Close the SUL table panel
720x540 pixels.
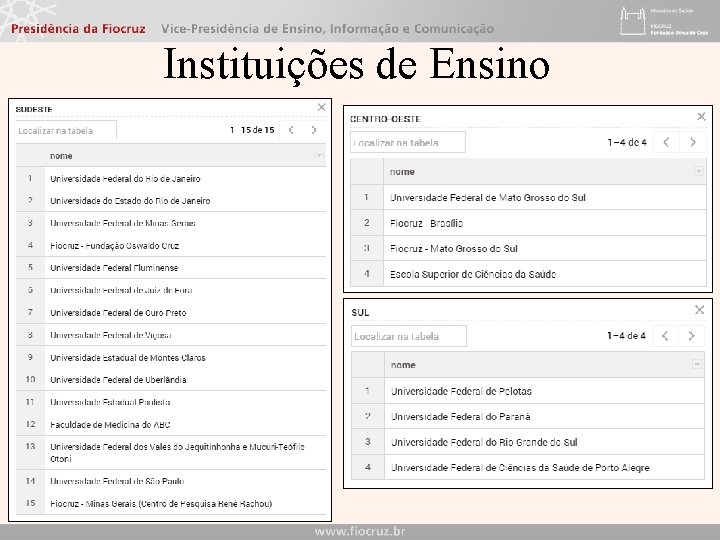(x=699, y=310)
